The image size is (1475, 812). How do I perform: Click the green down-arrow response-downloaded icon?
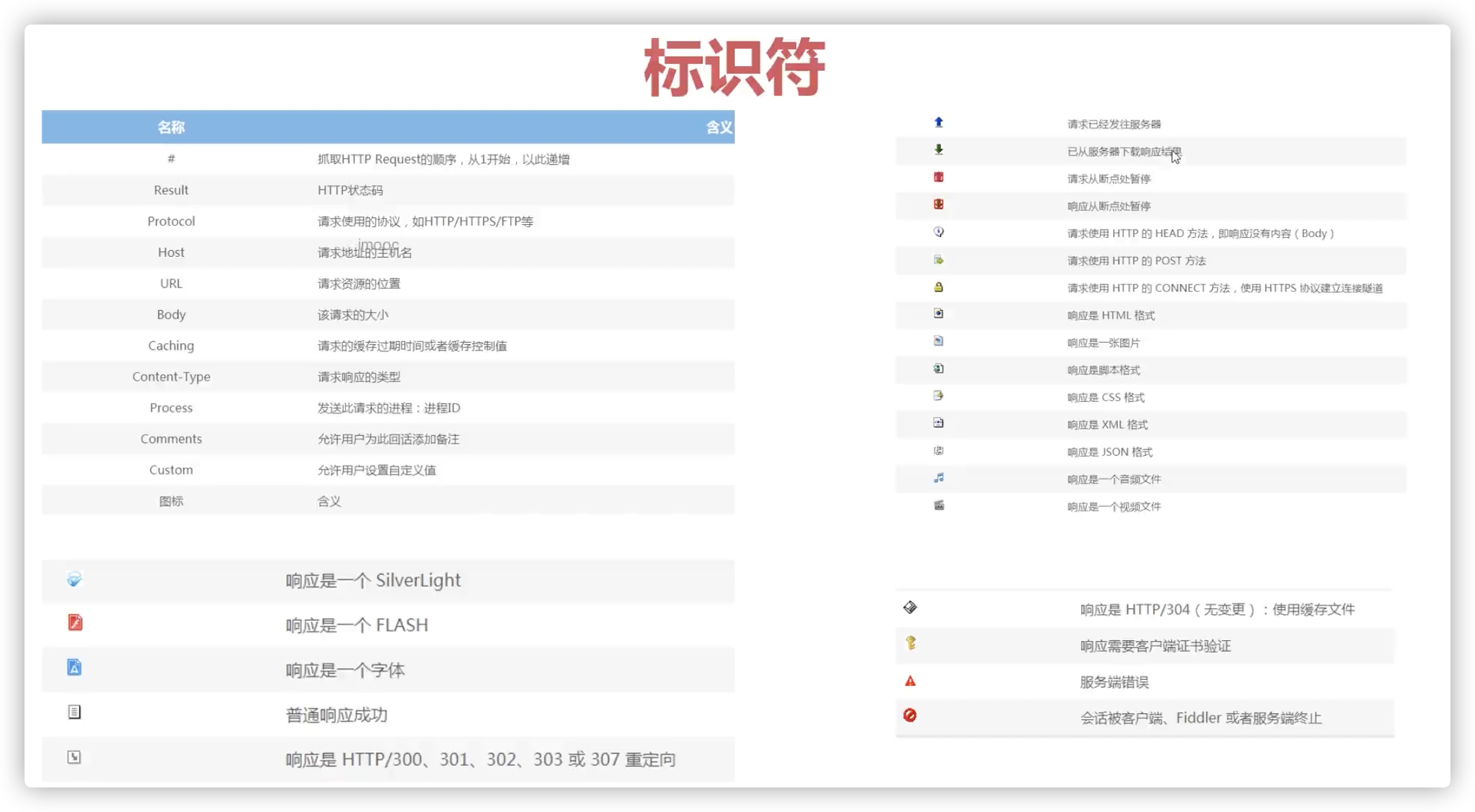[939, 150]
